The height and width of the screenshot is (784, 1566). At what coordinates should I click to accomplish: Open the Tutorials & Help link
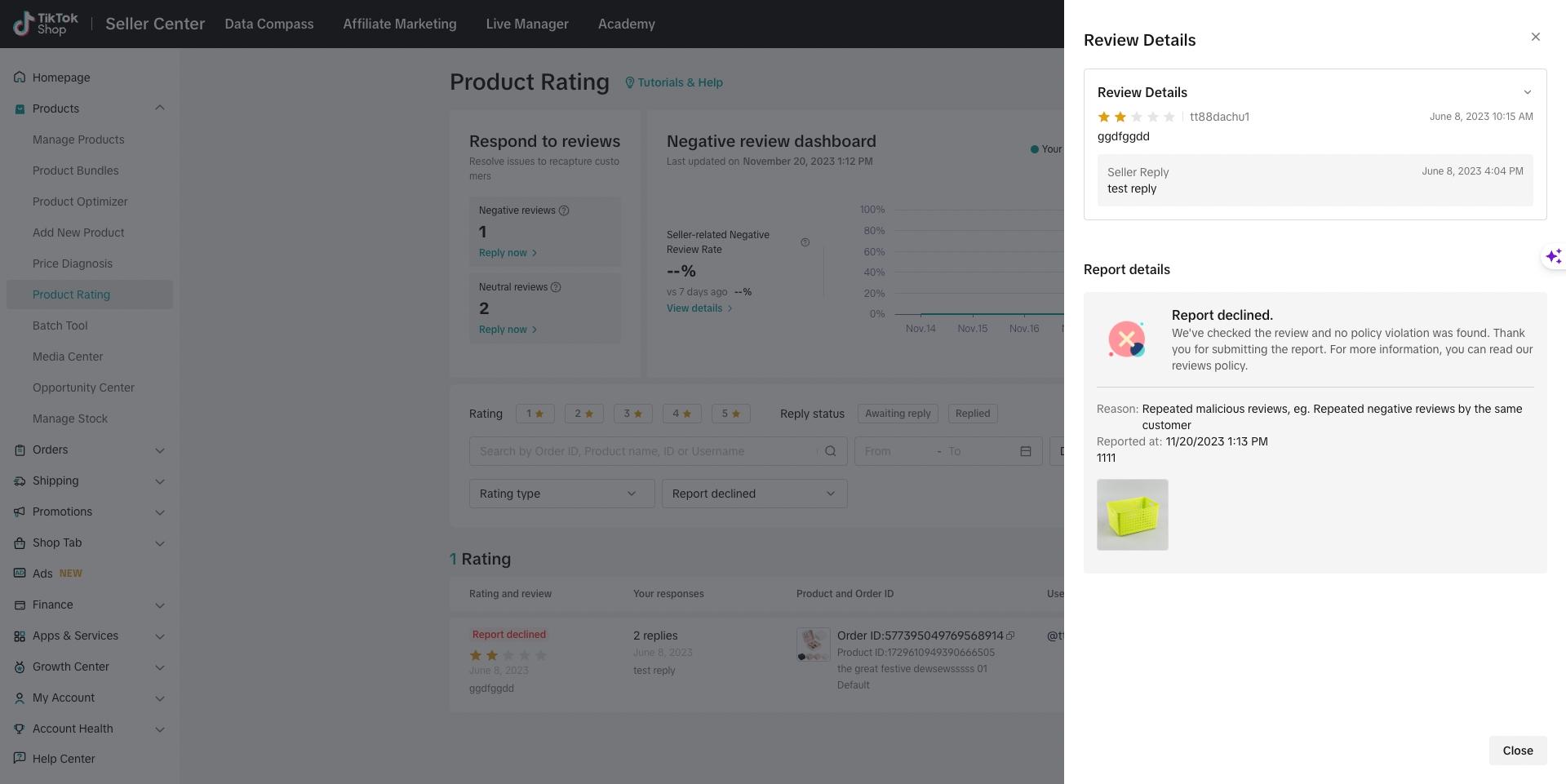(674, 82)
